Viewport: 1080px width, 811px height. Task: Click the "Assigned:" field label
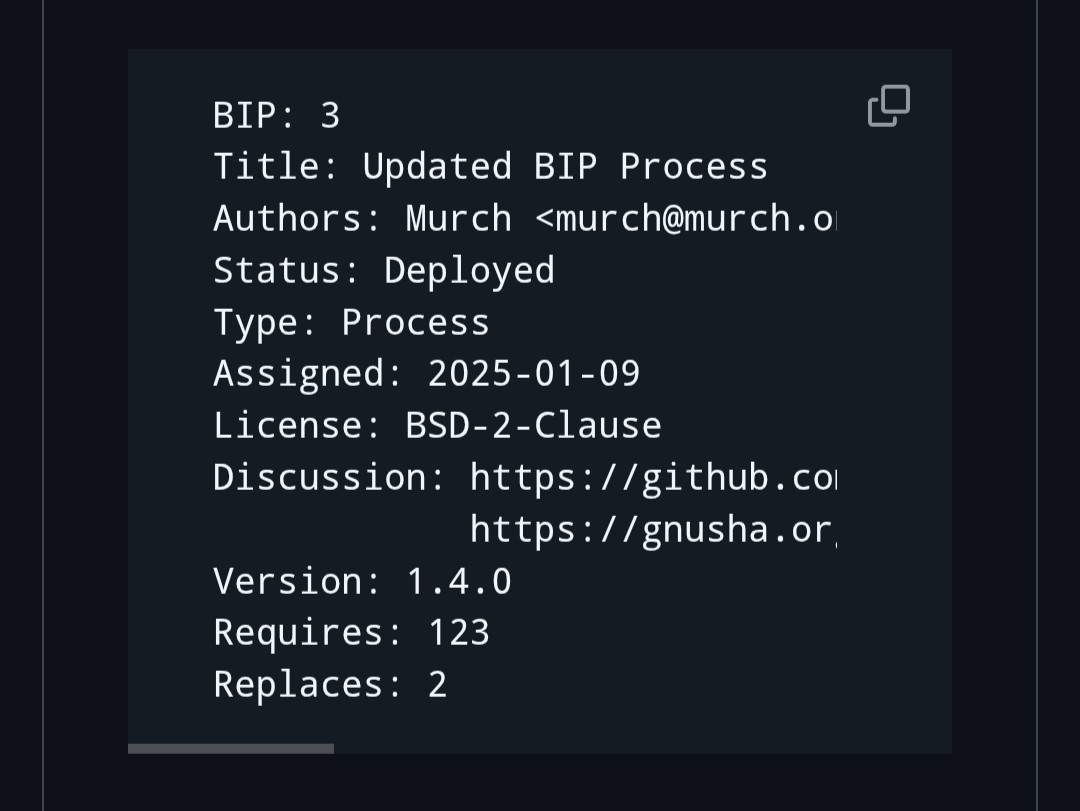point(308,373)
